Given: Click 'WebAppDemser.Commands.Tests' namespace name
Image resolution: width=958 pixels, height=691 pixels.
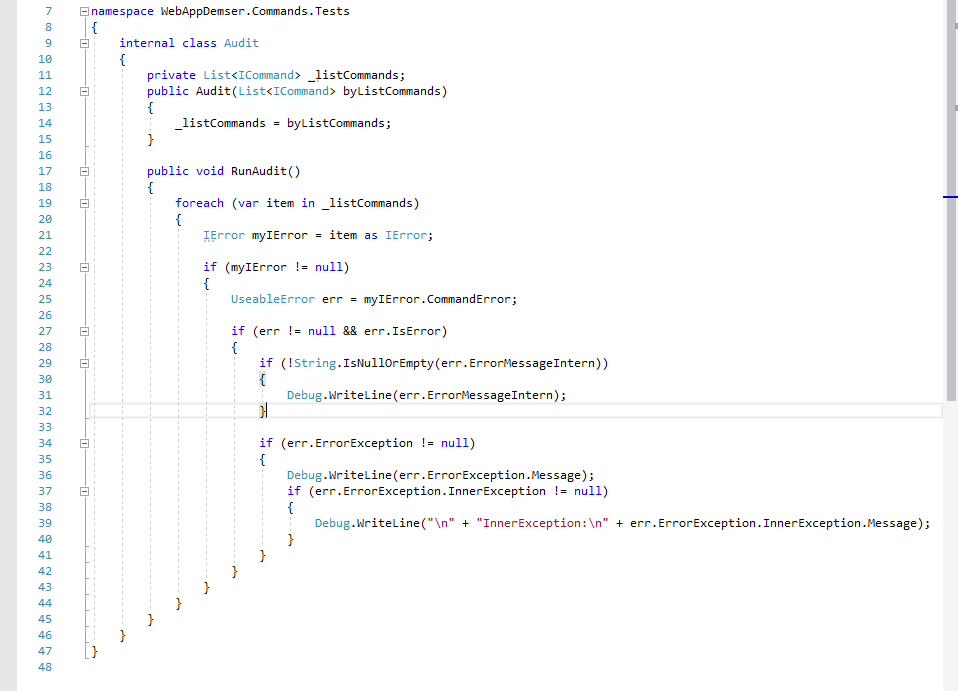Looking at the screenshot, I should [x=255, y=11].
